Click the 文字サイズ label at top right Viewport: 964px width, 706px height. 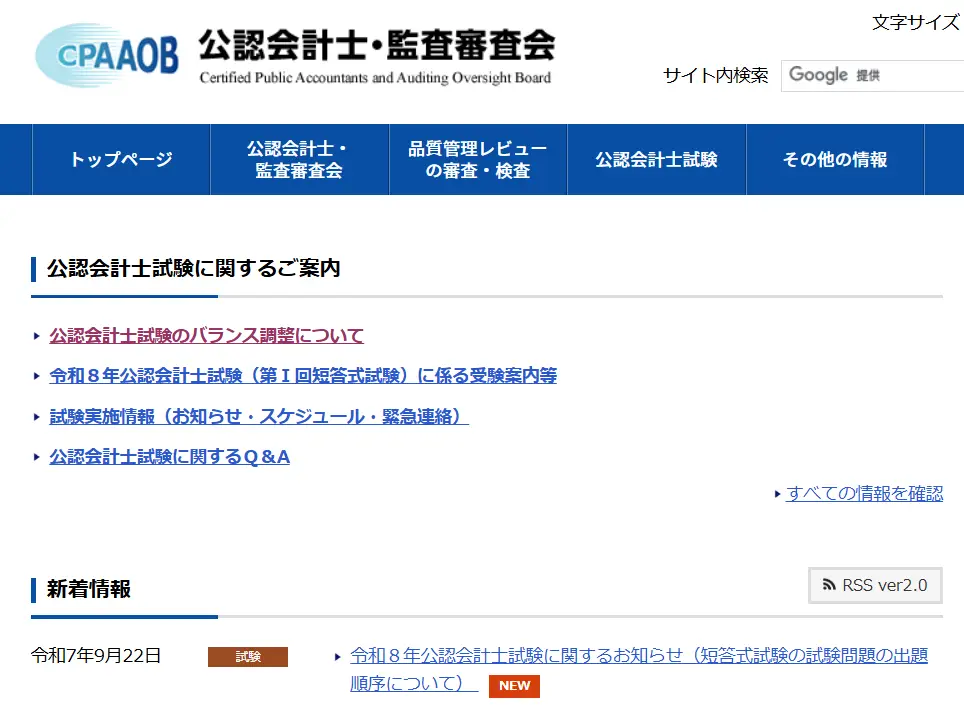(x=915, y=23)
